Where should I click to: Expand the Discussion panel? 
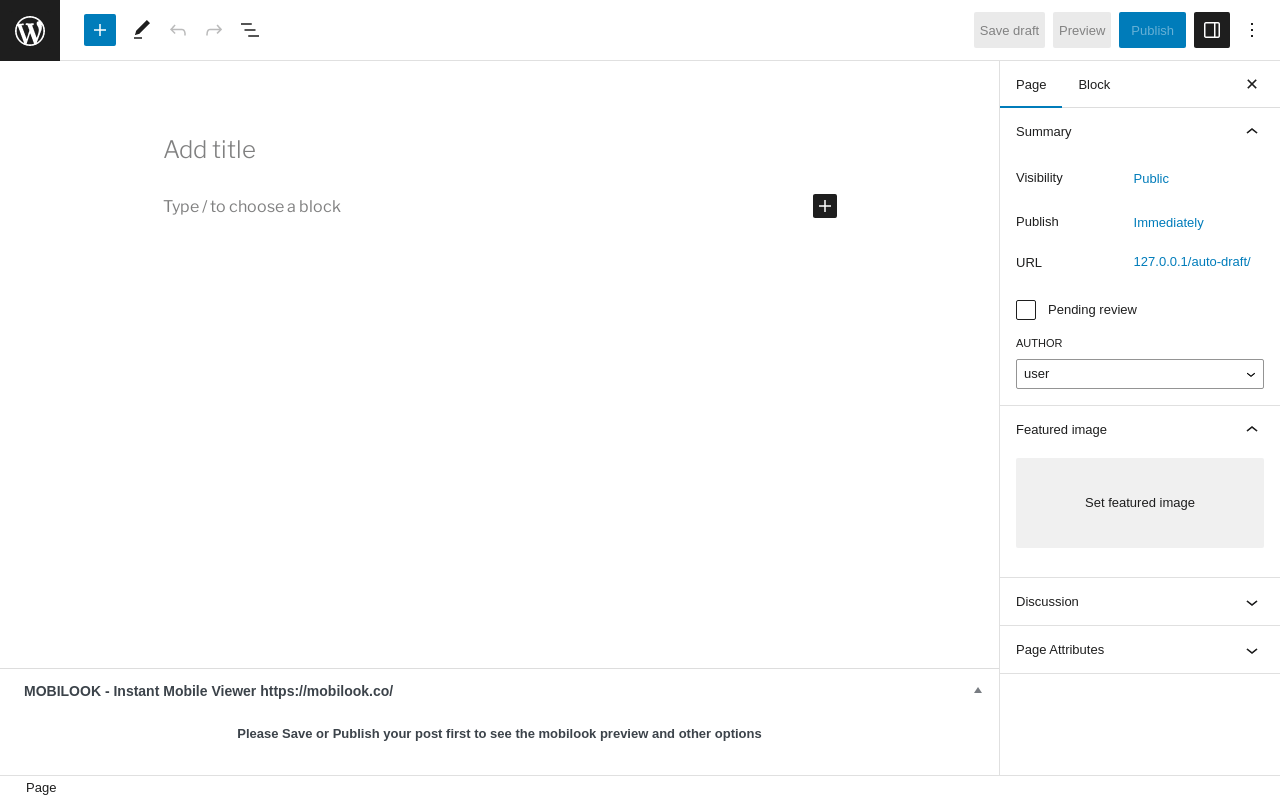pos(1140,602)
